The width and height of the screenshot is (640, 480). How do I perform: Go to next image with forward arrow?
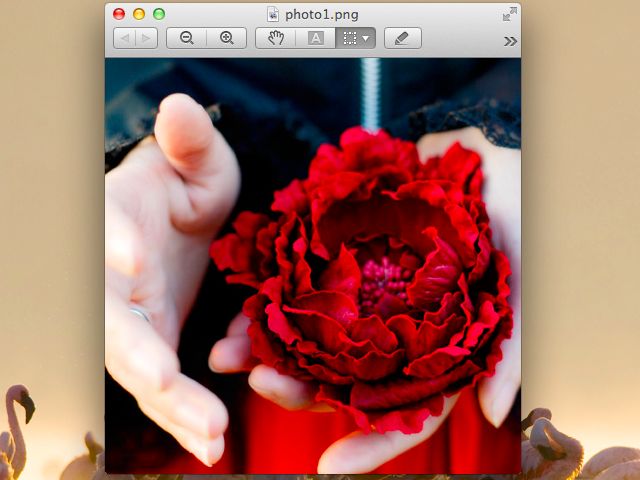click(x=146, y=38)
